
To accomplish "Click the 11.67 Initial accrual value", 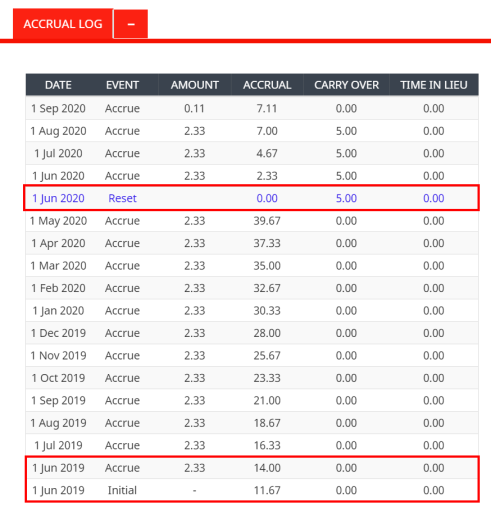I will coord(267,490).
